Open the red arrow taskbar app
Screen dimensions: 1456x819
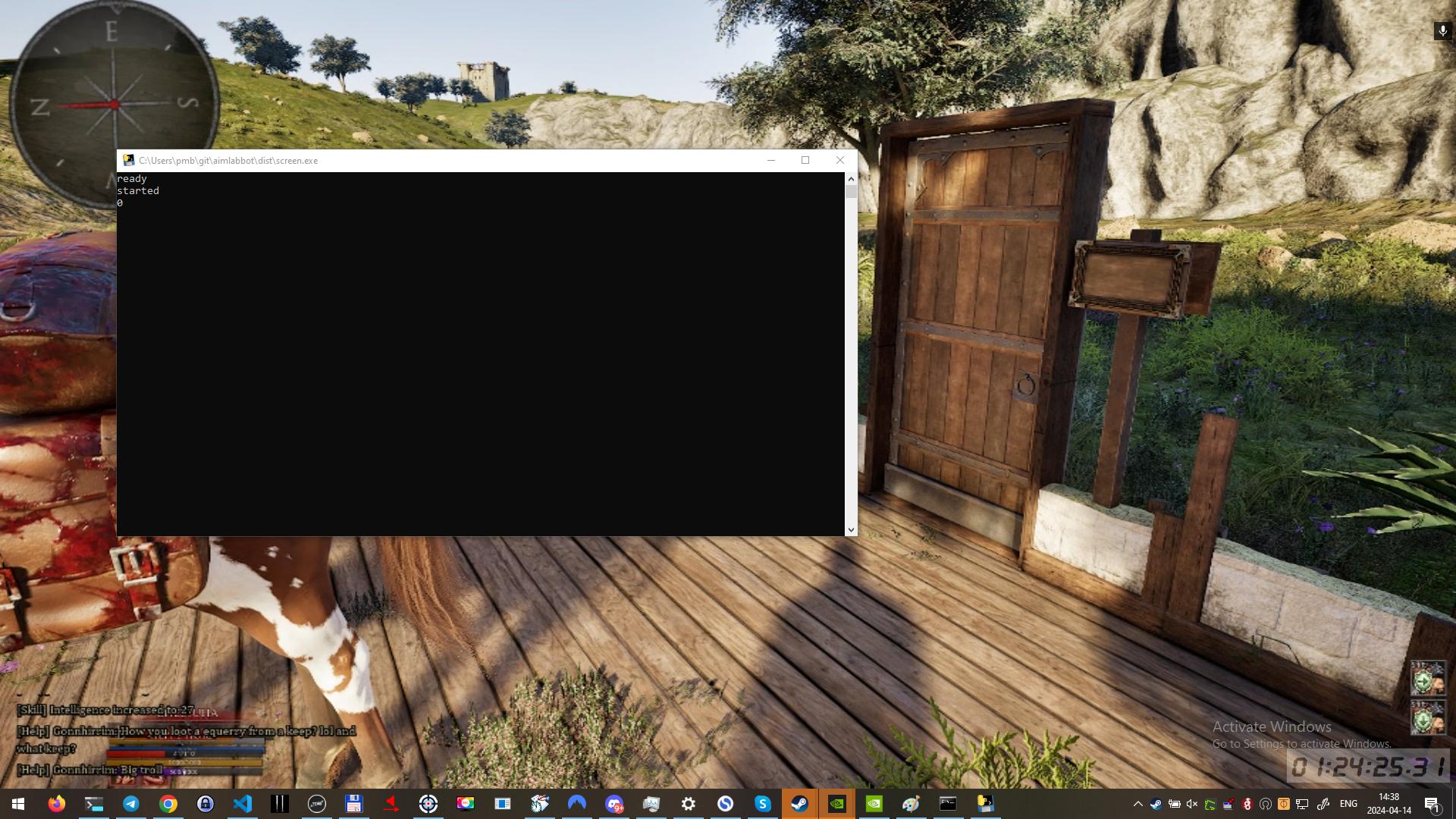391,804
